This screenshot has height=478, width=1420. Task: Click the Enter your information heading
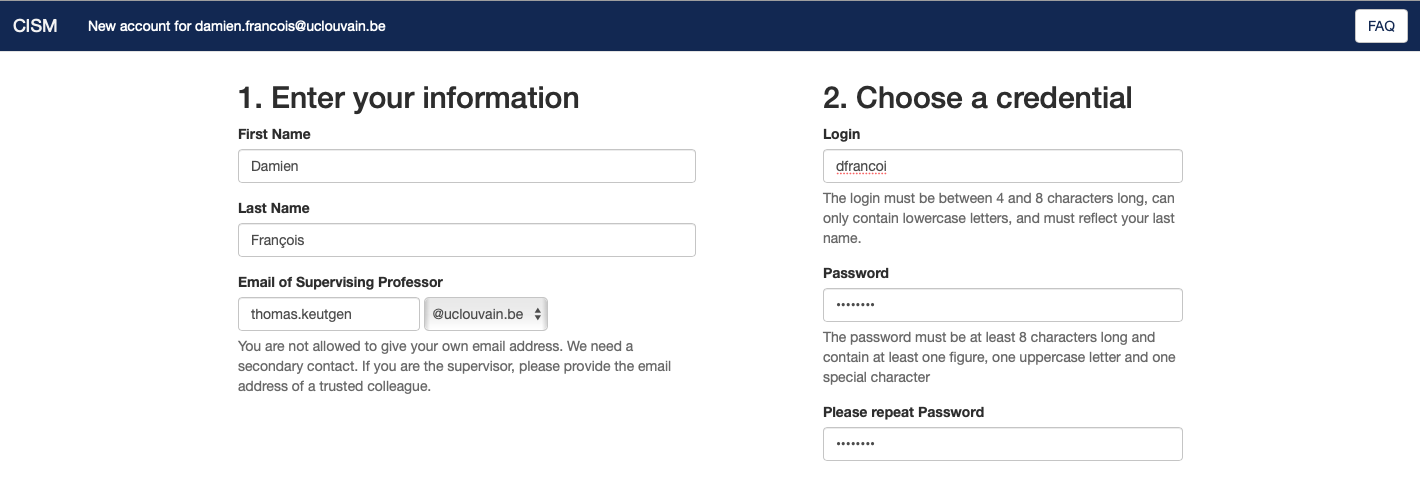coord(408,97)
